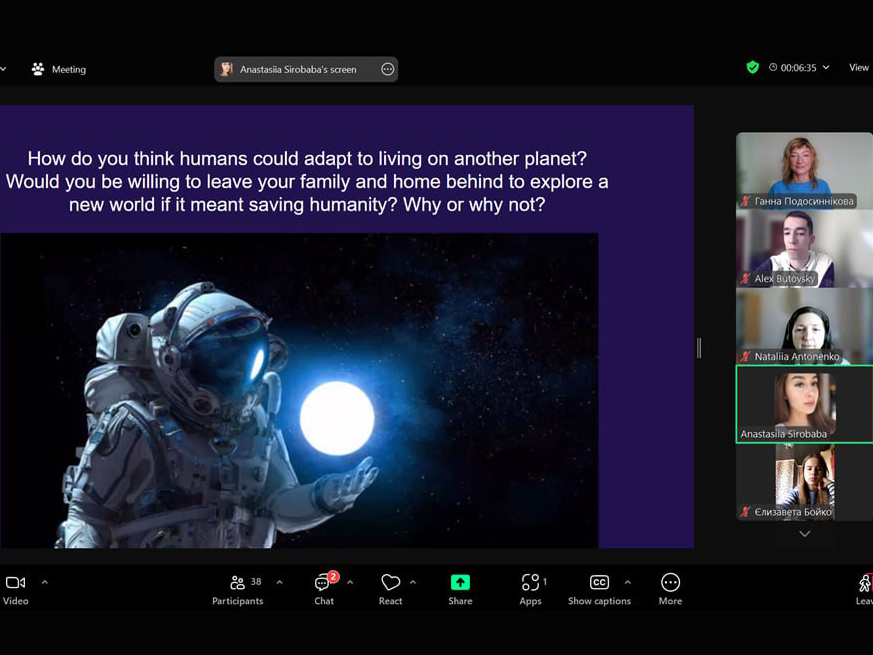Expand the Video options arrow
Viewport: 873px width, 655px height.
pyautogui.click(x=44, y=582)
